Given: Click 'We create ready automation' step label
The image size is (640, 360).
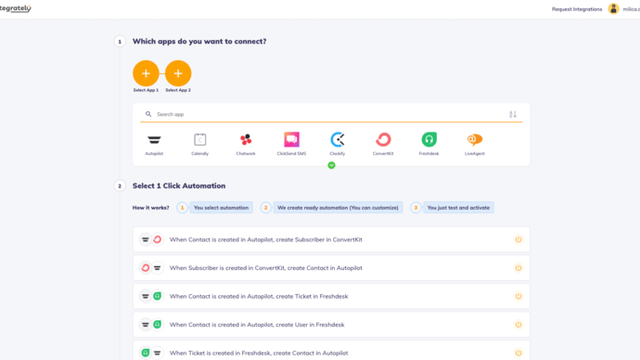Looking at the screenshot, I should (338, 208).
